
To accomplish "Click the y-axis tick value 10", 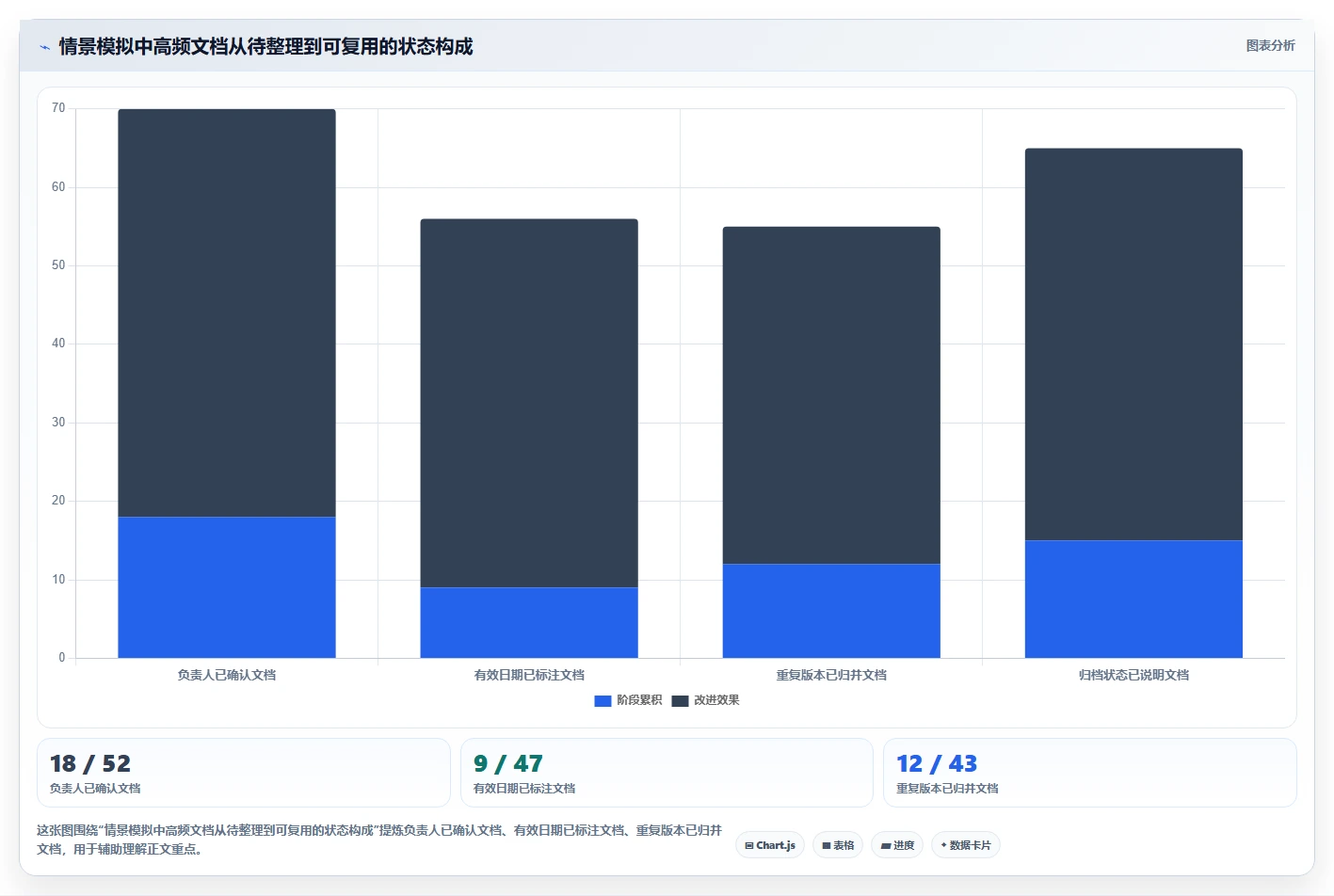I will (58, 580).
